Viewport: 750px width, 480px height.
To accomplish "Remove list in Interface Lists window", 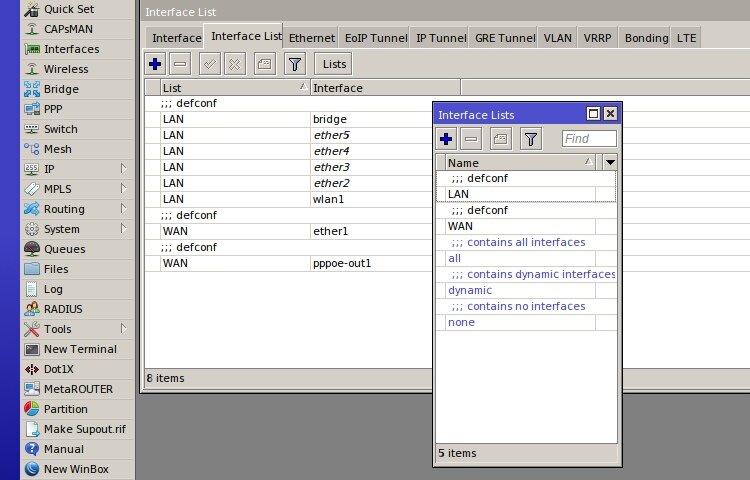I will pyautogui.click(x=471, y=139).
